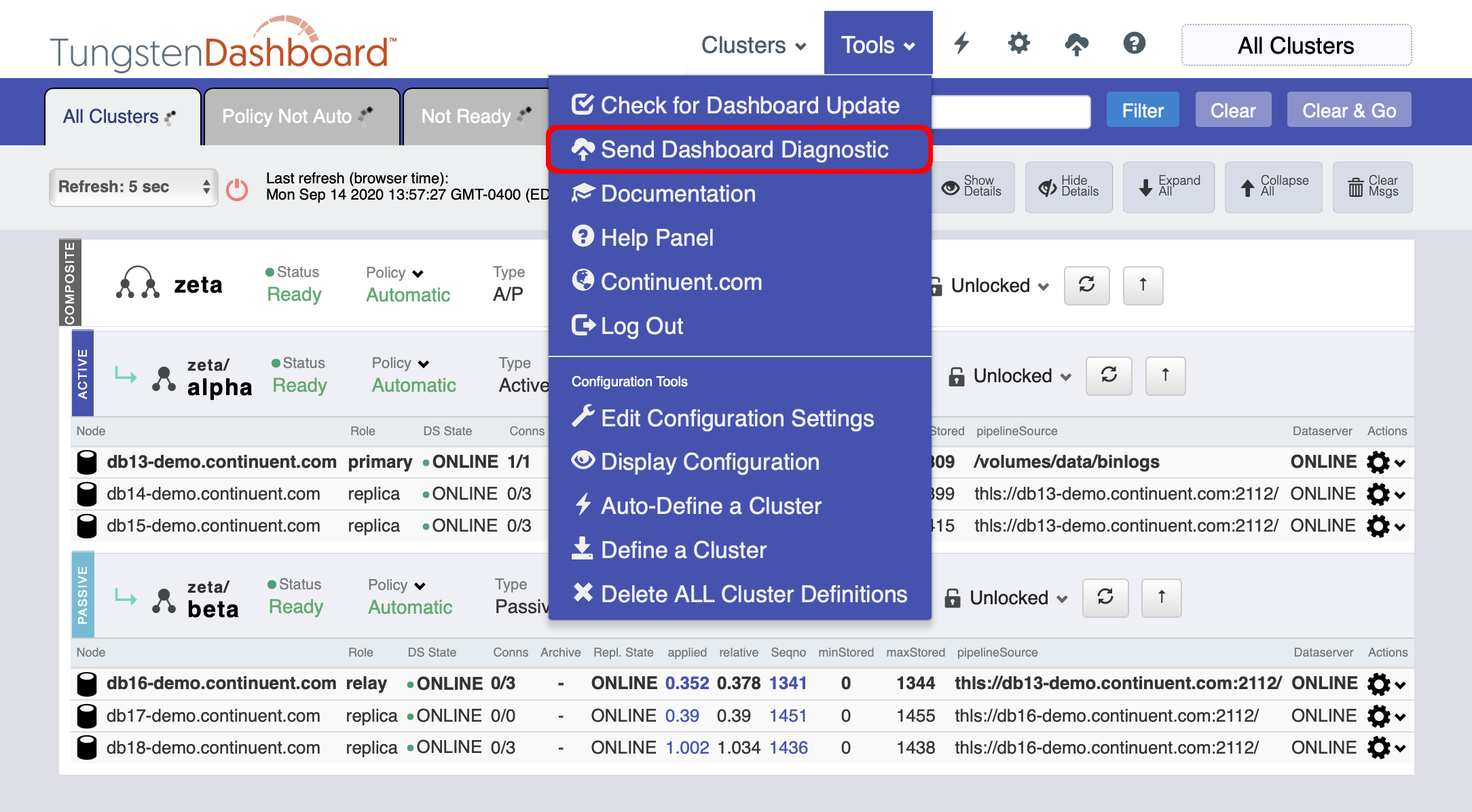Image resolution: width=1472 pixels, height=812 pixels.
Task: Open gear actions for db17-demo node
Action: 1385,716
